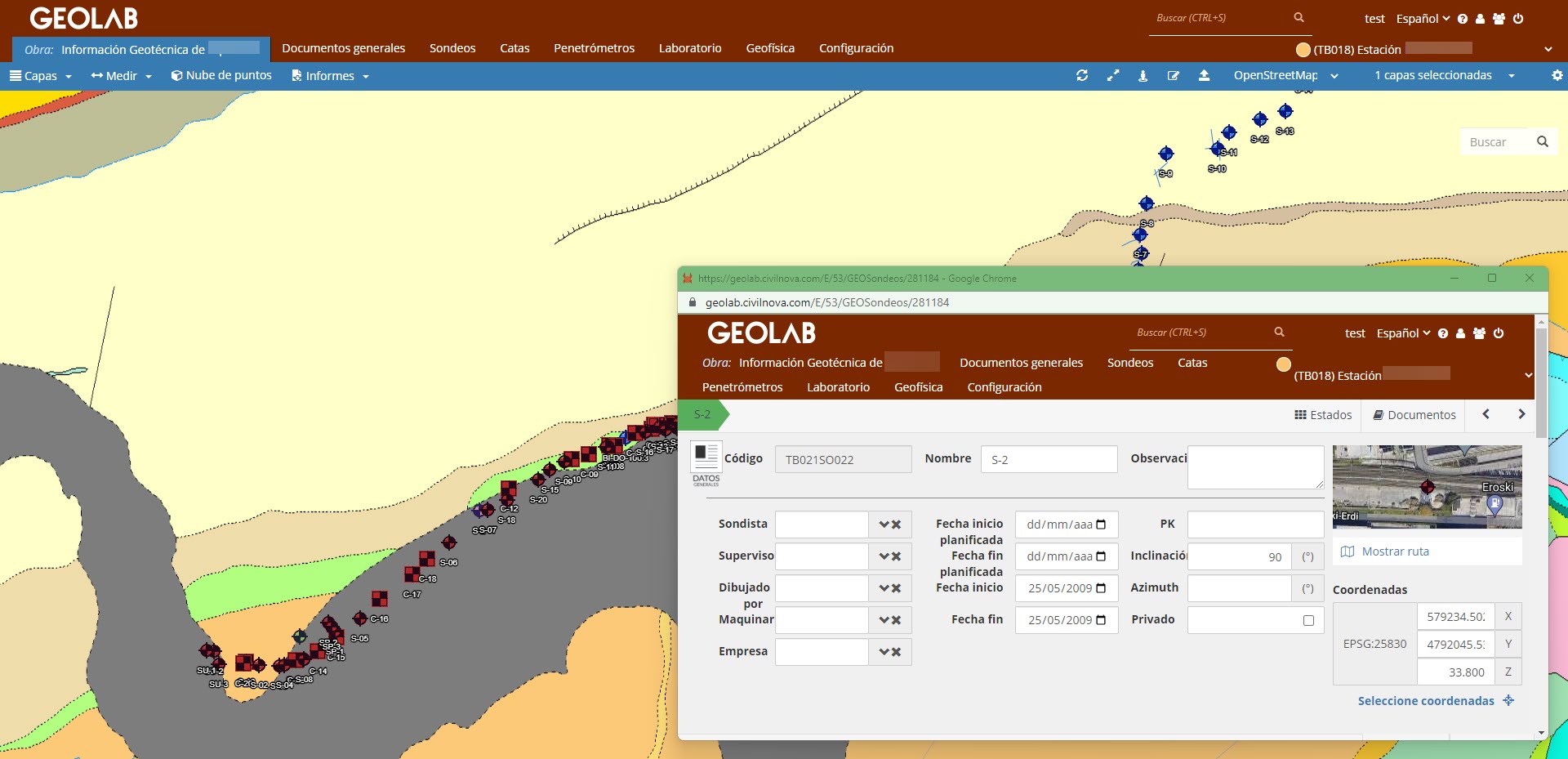This screenshot has height=759, width=1568.
Task: Open the Geofísica menu in main window
Action: pyautogui.click(x=770, y=48)
